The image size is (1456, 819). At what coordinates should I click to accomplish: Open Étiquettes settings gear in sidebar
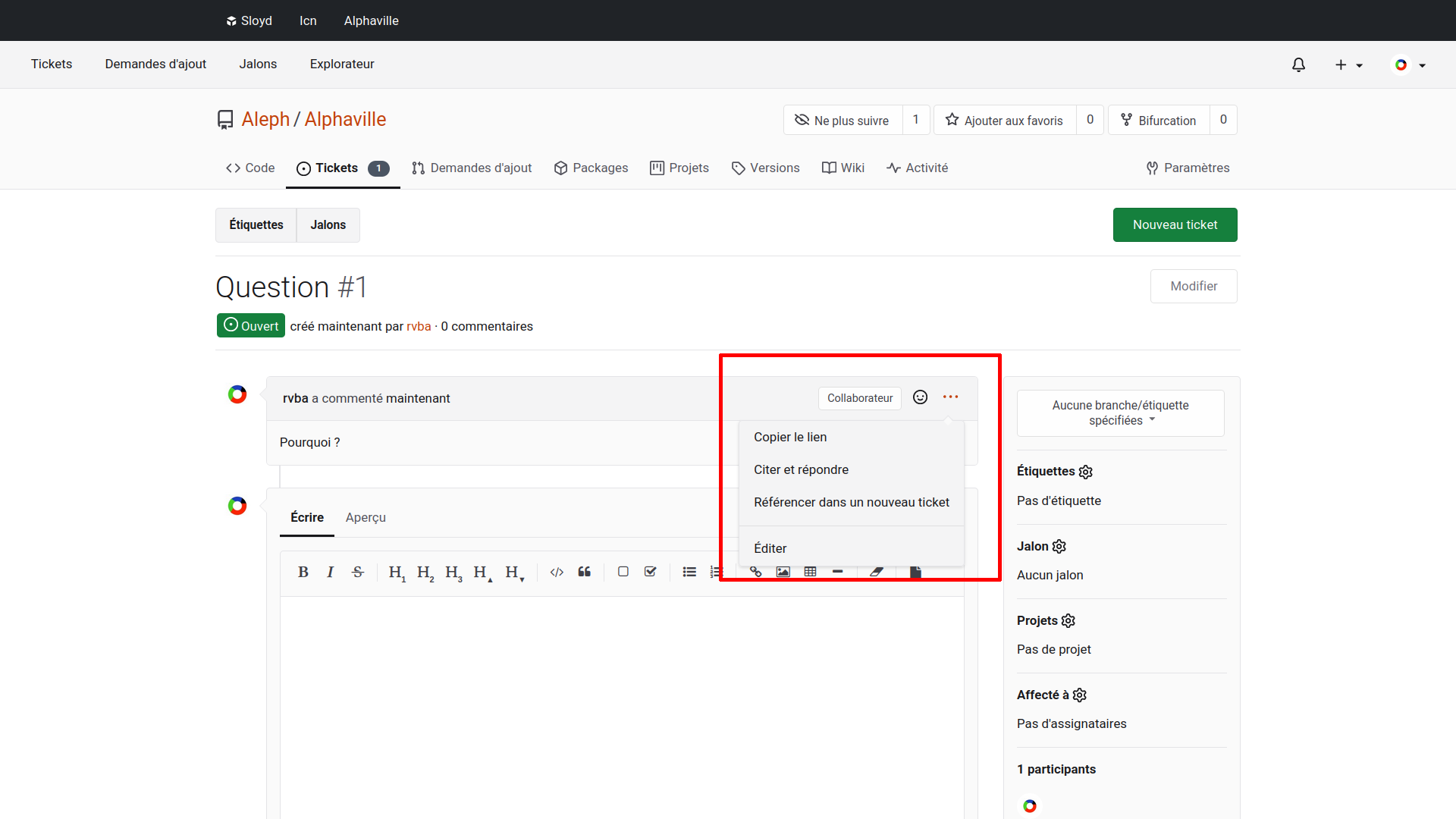click(1085, 472)
